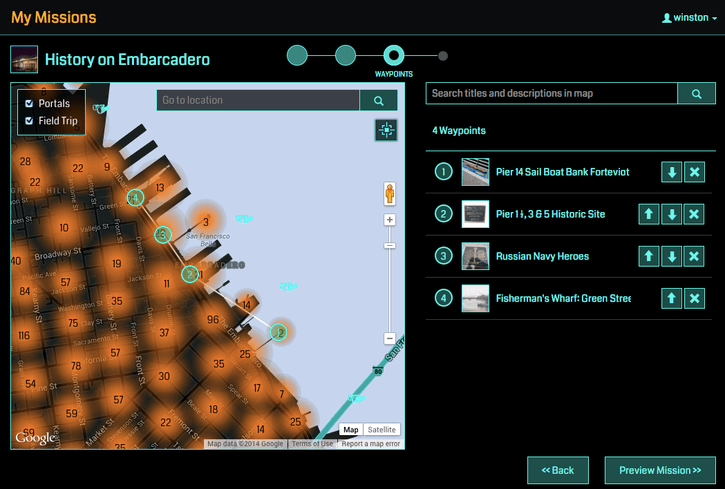Drop the Street View pegman icon
The height and width of the screenshot is (489, 725).
390,194
